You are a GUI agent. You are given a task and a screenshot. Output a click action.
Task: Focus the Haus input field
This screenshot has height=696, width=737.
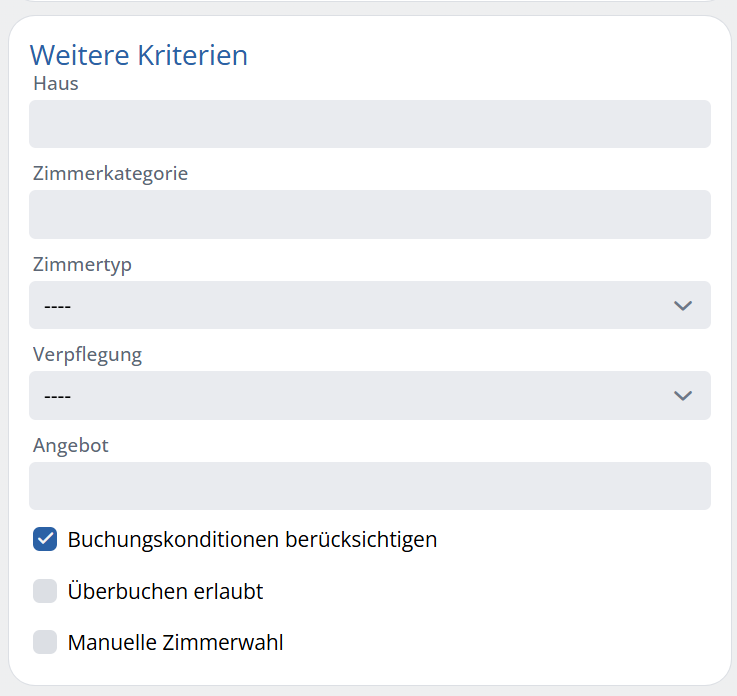coord(370,124)
